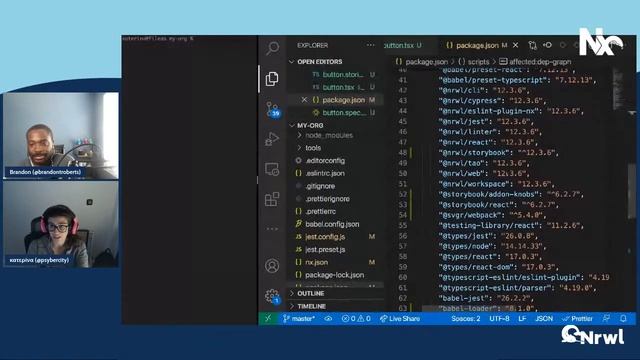The height and width of the screenshot is (360, 640).
Task: Click the "@nrwl/storybook" dependency line
Action: 498,152
